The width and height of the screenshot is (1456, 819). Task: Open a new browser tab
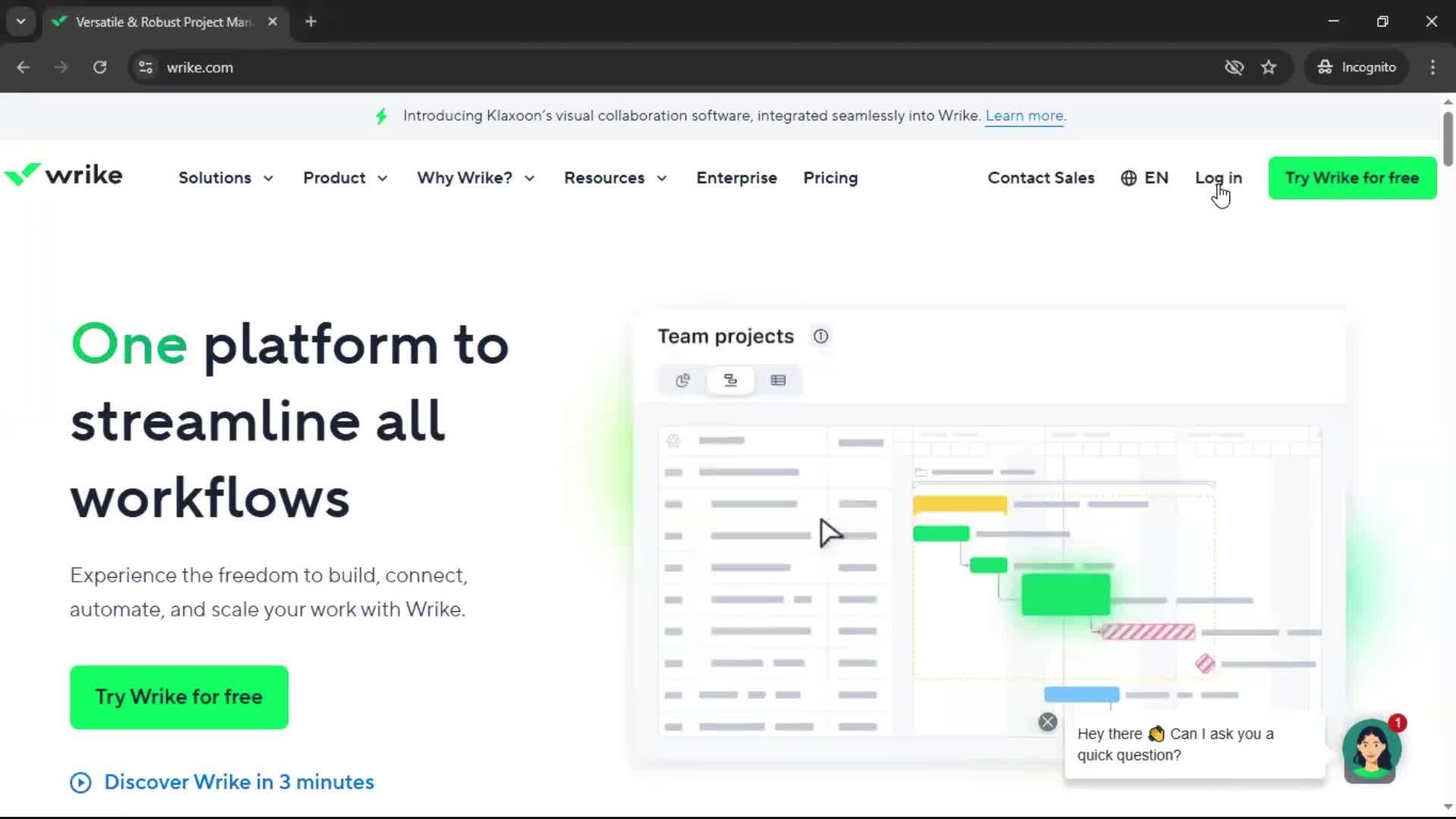point(310,22)
